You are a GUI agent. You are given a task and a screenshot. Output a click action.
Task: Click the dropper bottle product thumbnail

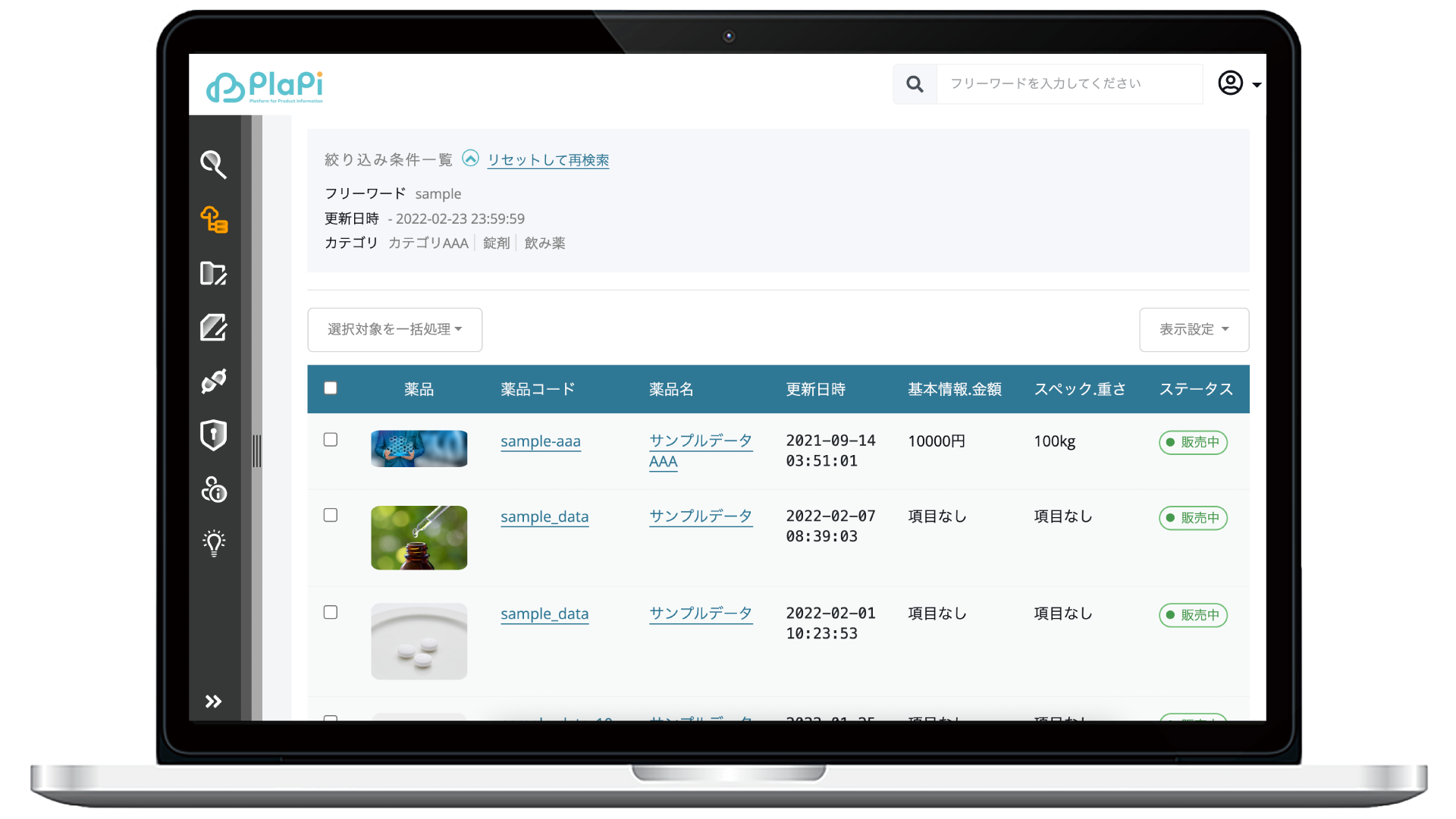[x=419, y=538]
